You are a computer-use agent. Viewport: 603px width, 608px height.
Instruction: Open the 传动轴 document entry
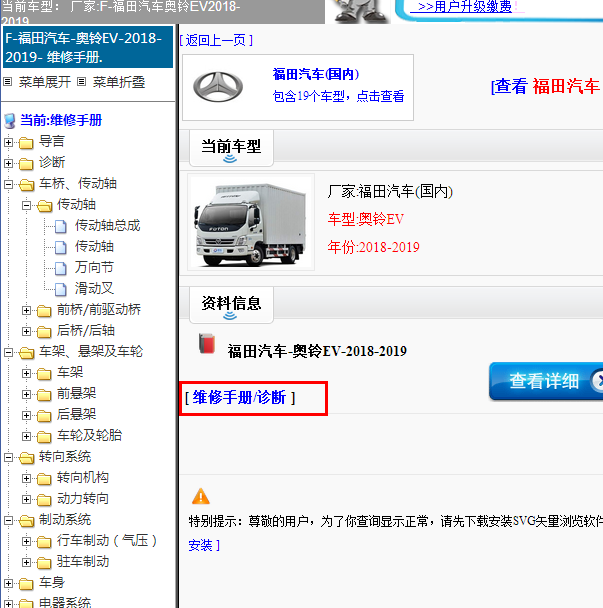coord(94,247)
